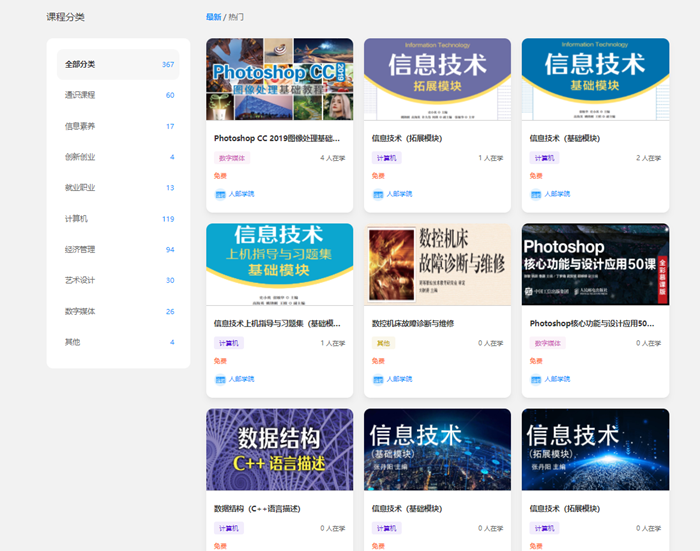Click publisher icon on Photoshop CC 2019 card

[220, 194]
